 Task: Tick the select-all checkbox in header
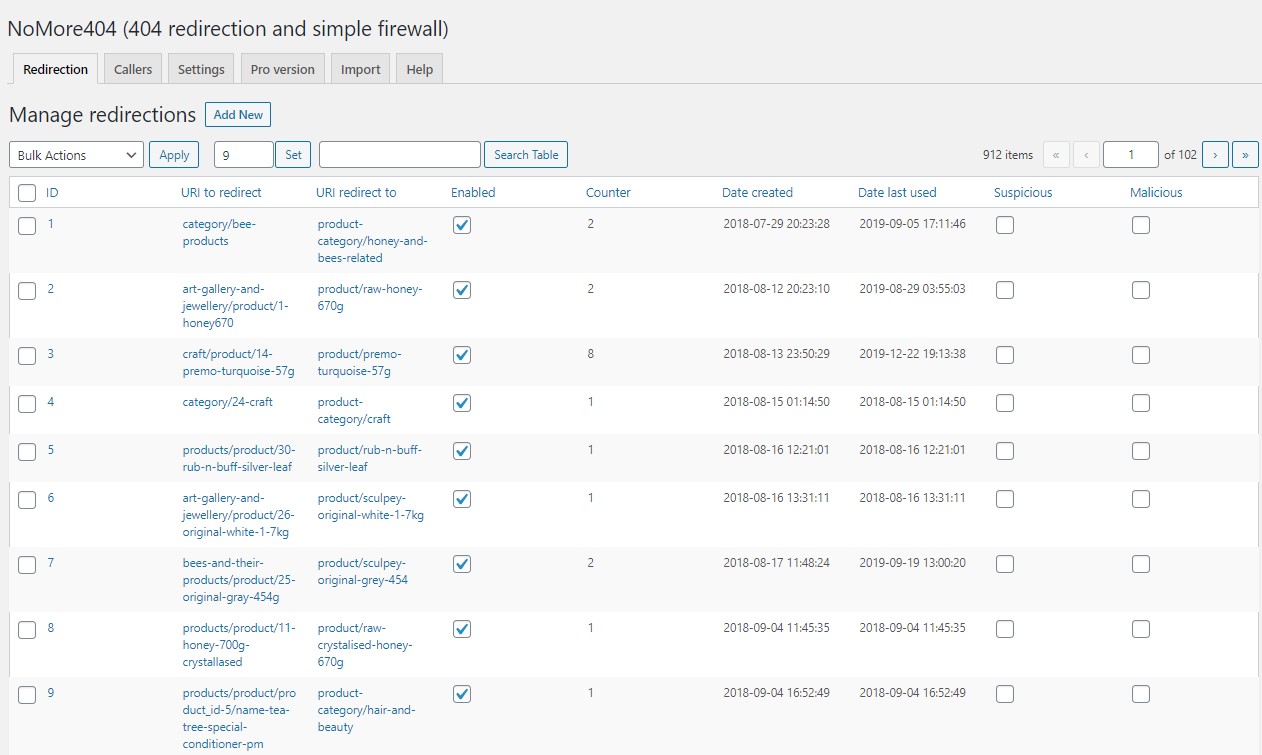pyautogui.click(x=27, y=193)
